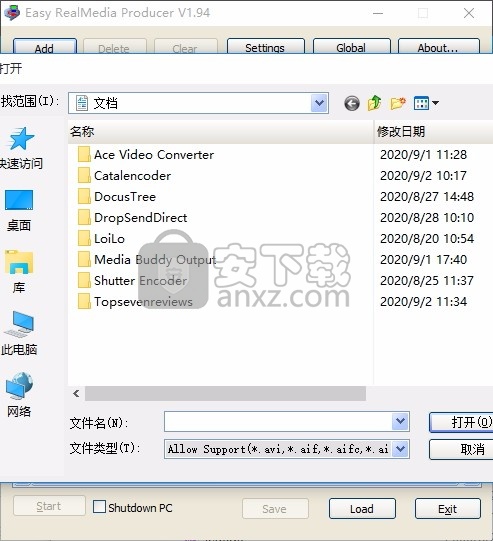This screenshot has height=541, width=493.
Task: Select the Shutter Encoder folder icon
Action: click(x=84, y=281)
